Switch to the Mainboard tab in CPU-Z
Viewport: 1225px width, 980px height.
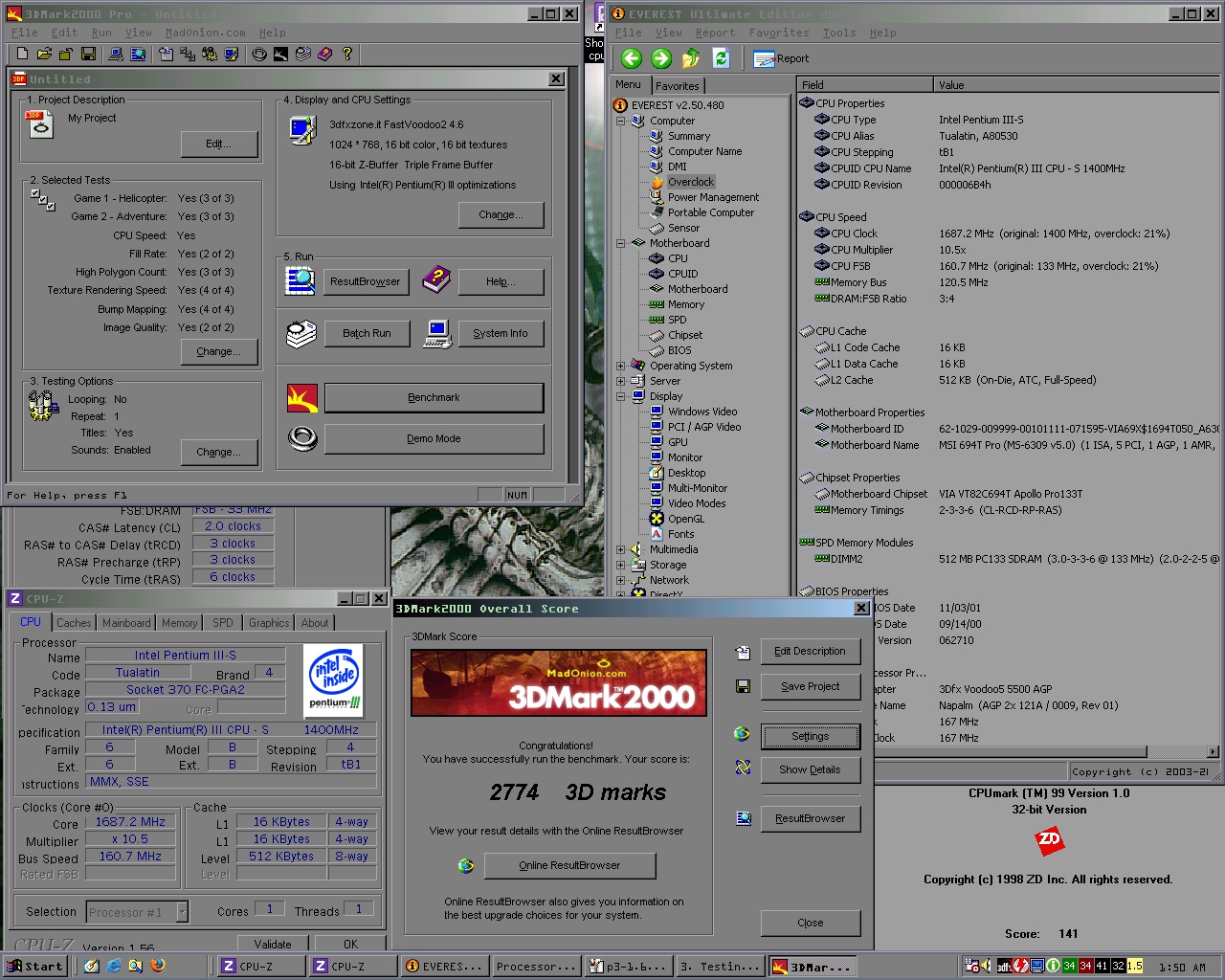pos(126,622)
